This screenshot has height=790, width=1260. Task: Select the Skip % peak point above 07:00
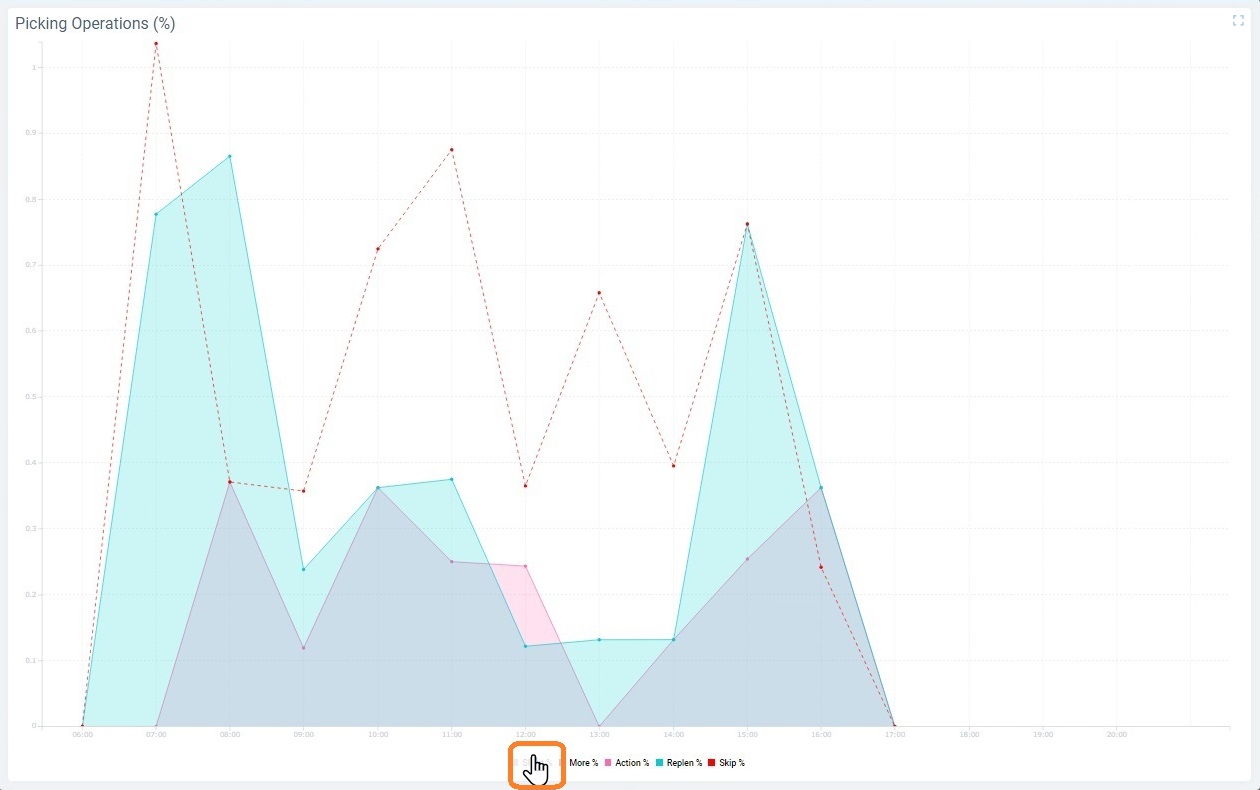(x=156, y=44)
